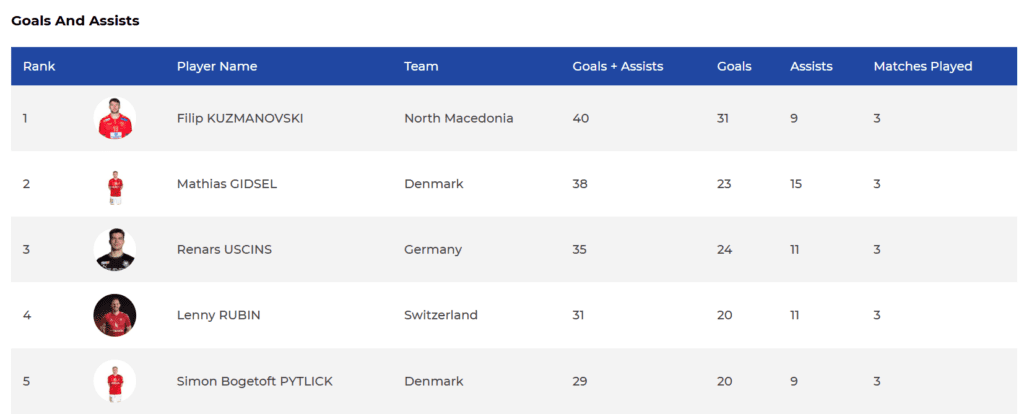Image resolution: width=1024 pixels, height=414 pixels.
Task: Click Renars Uscins' player photo
Action: click(115, 250)
